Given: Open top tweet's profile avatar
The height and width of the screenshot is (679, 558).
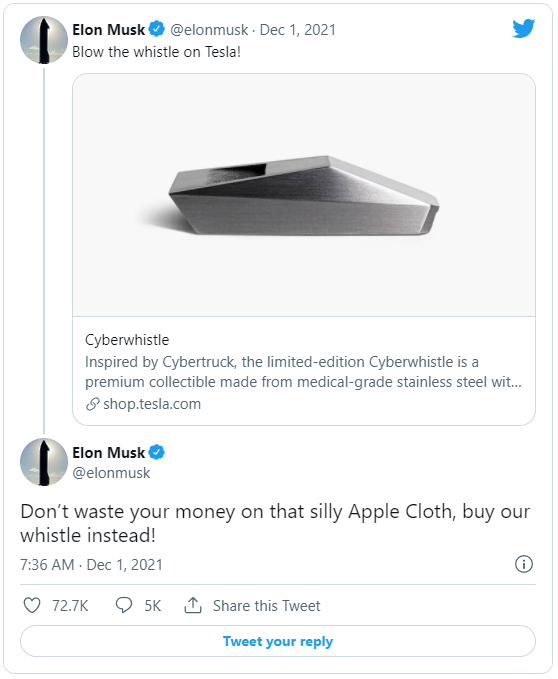Looking at the screenshot, I should (x=44, y=40).
